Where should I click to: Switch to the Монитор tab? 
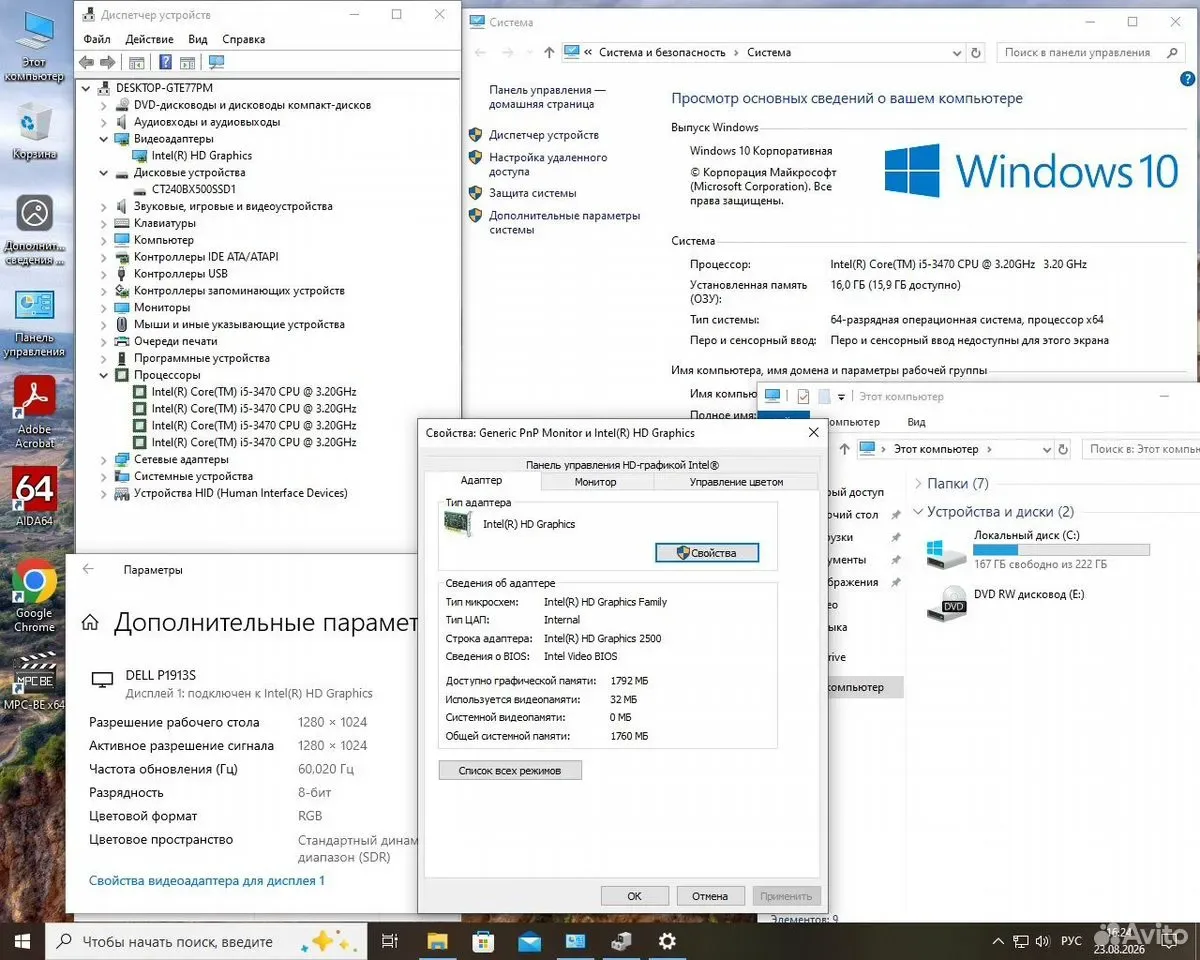coord(596,482)
